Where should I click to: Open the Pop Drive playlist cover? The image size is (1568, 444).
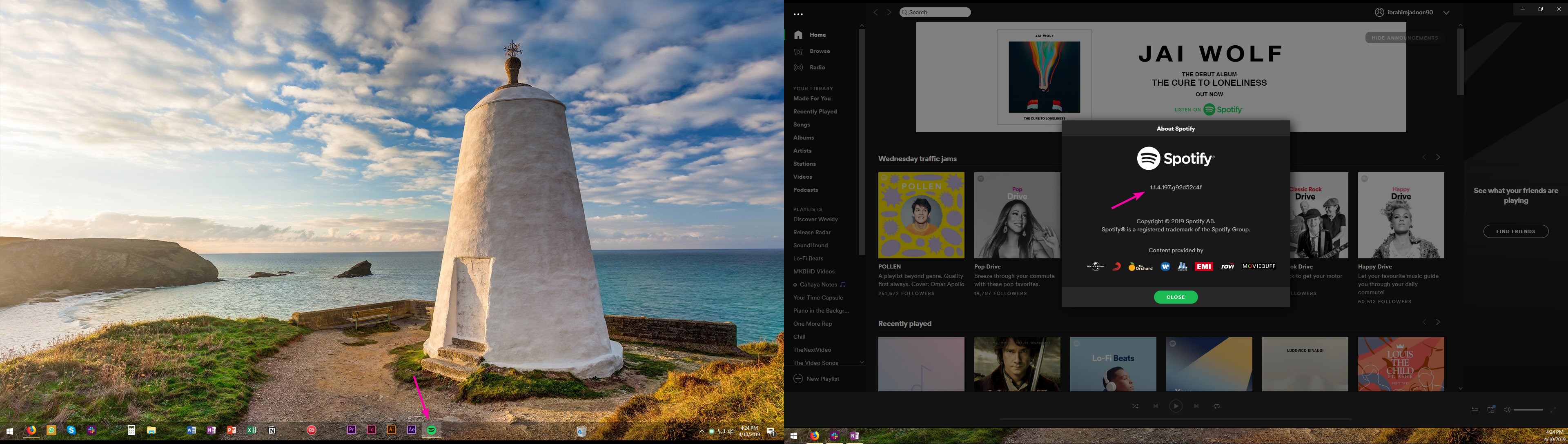pyautogui.click(x=1016, y=215)
